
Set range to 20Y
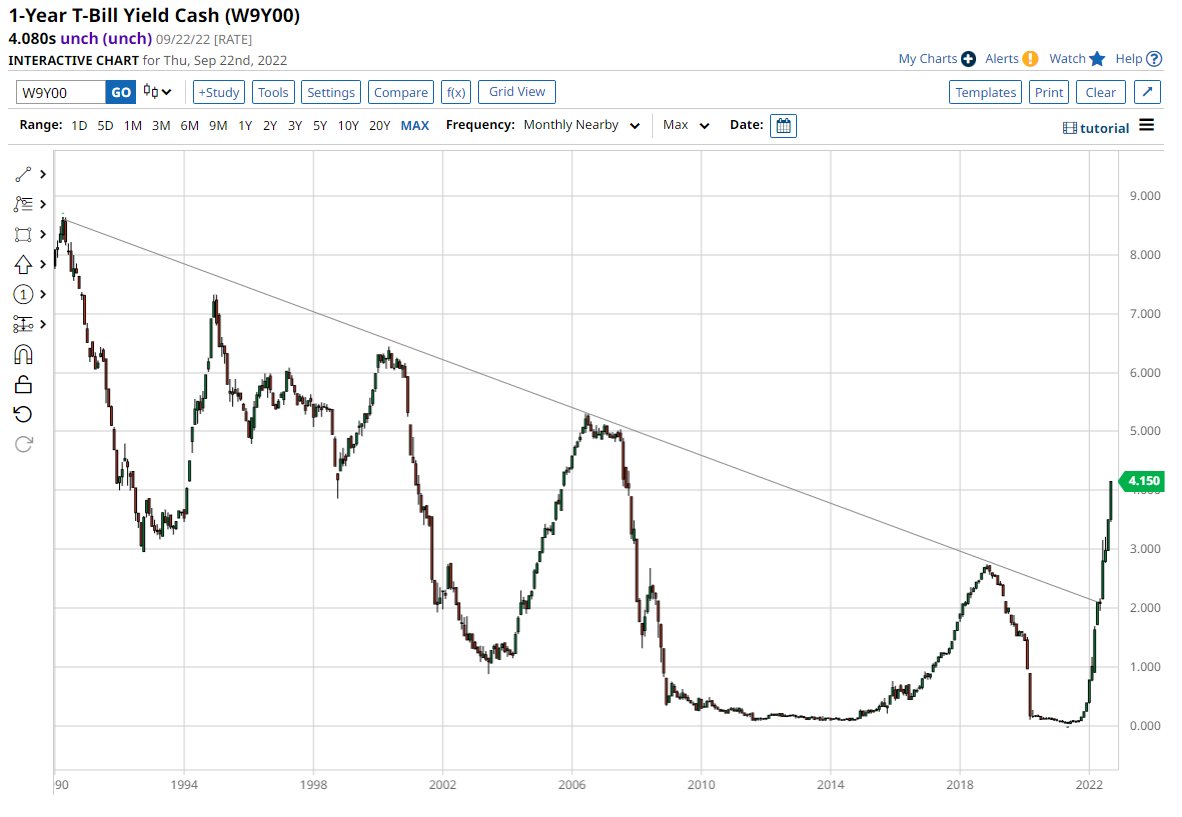pos(379,126)
